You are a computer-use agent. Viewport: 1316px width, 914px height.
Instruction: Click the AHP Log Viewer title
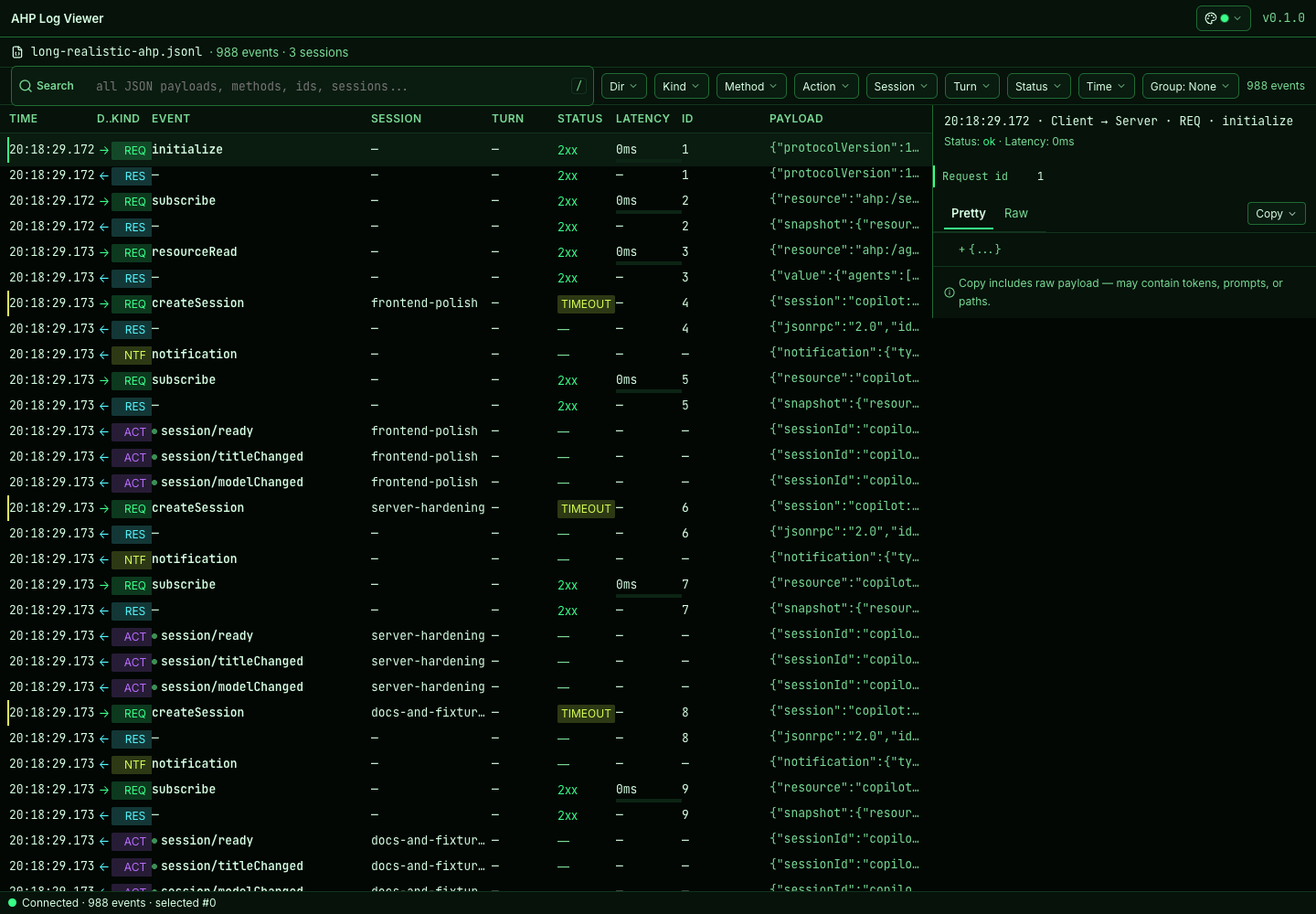pyautogui.click(x=58, y=18)
